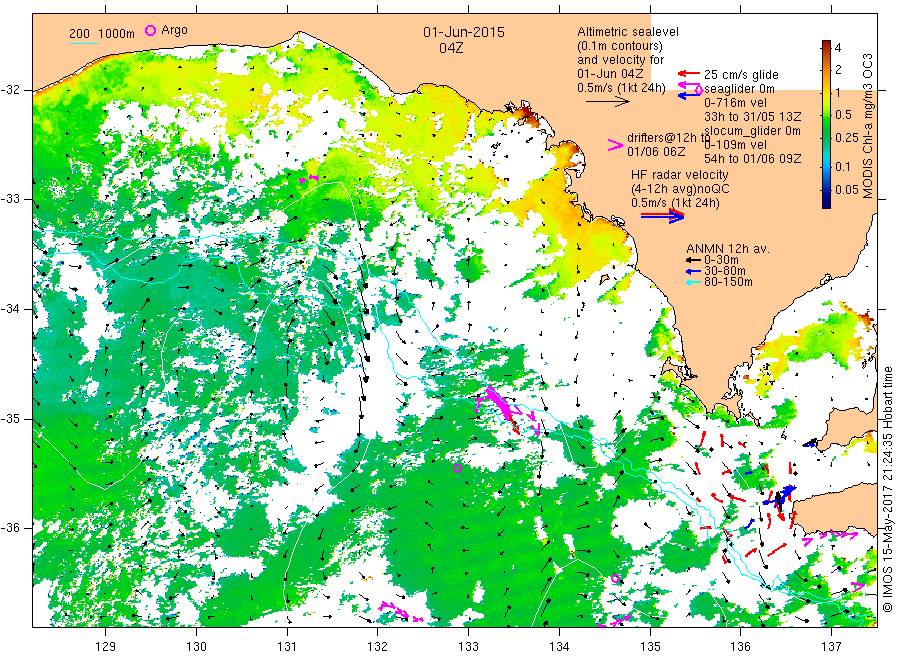Click the '80-150m' depth label
Image resolution: width=900 pixels, height=660 pixels.
[x=728, y=282]
